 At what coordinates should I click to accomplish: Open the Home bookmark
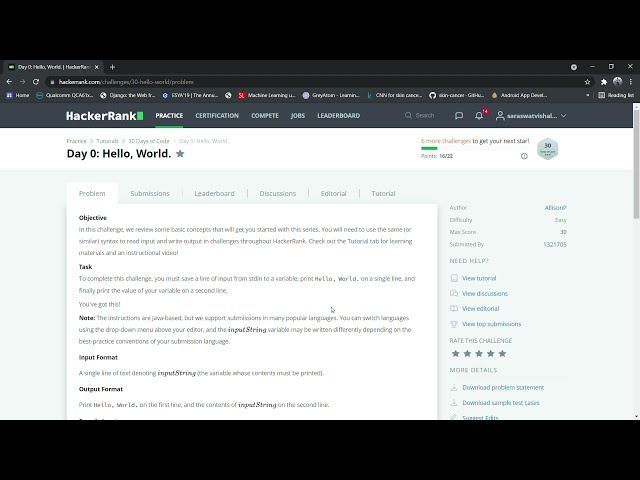click(x=18, y=95)
